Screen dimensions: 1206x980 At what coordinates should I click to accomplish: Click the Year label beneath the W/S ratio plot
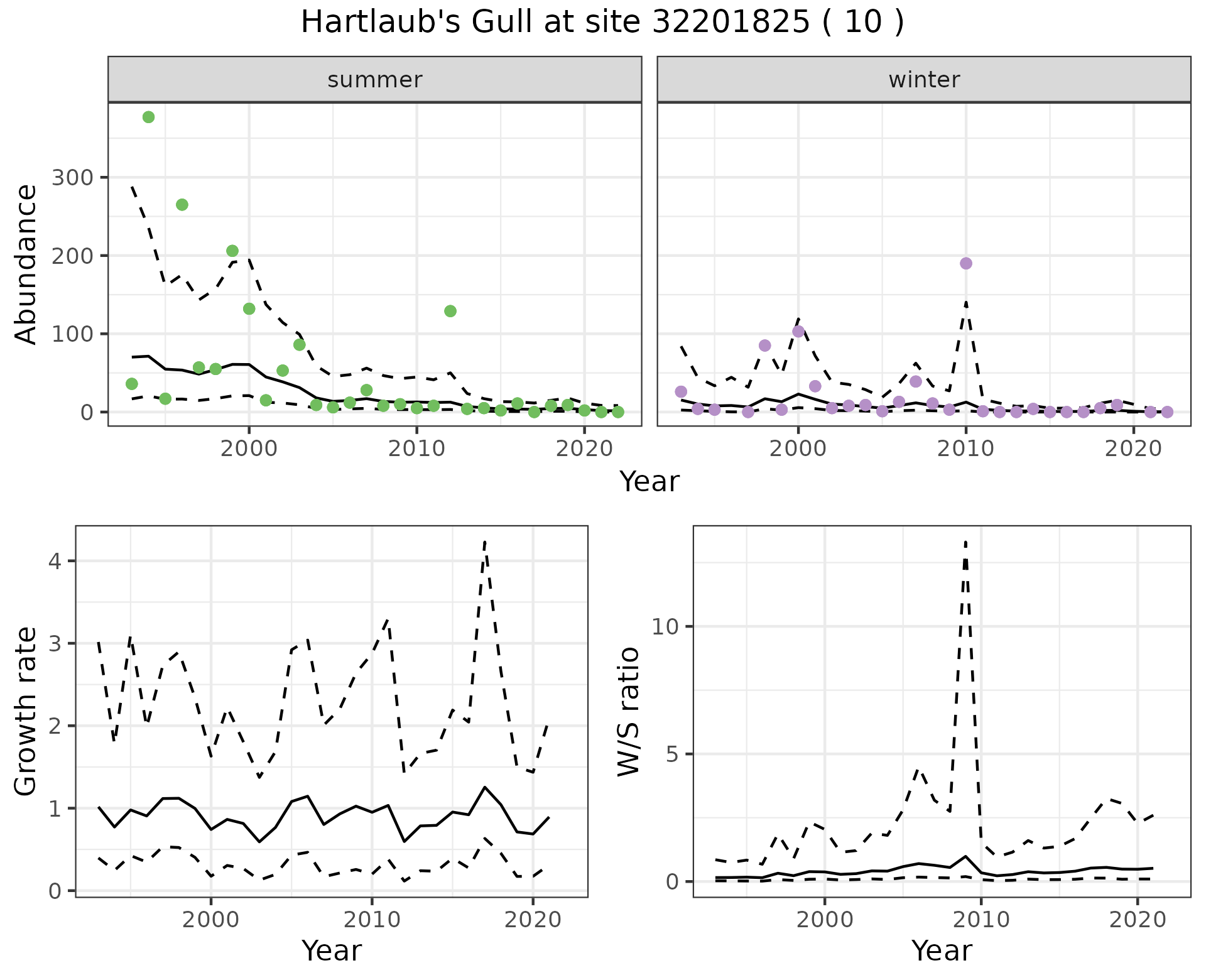click(x=942, y=950)
